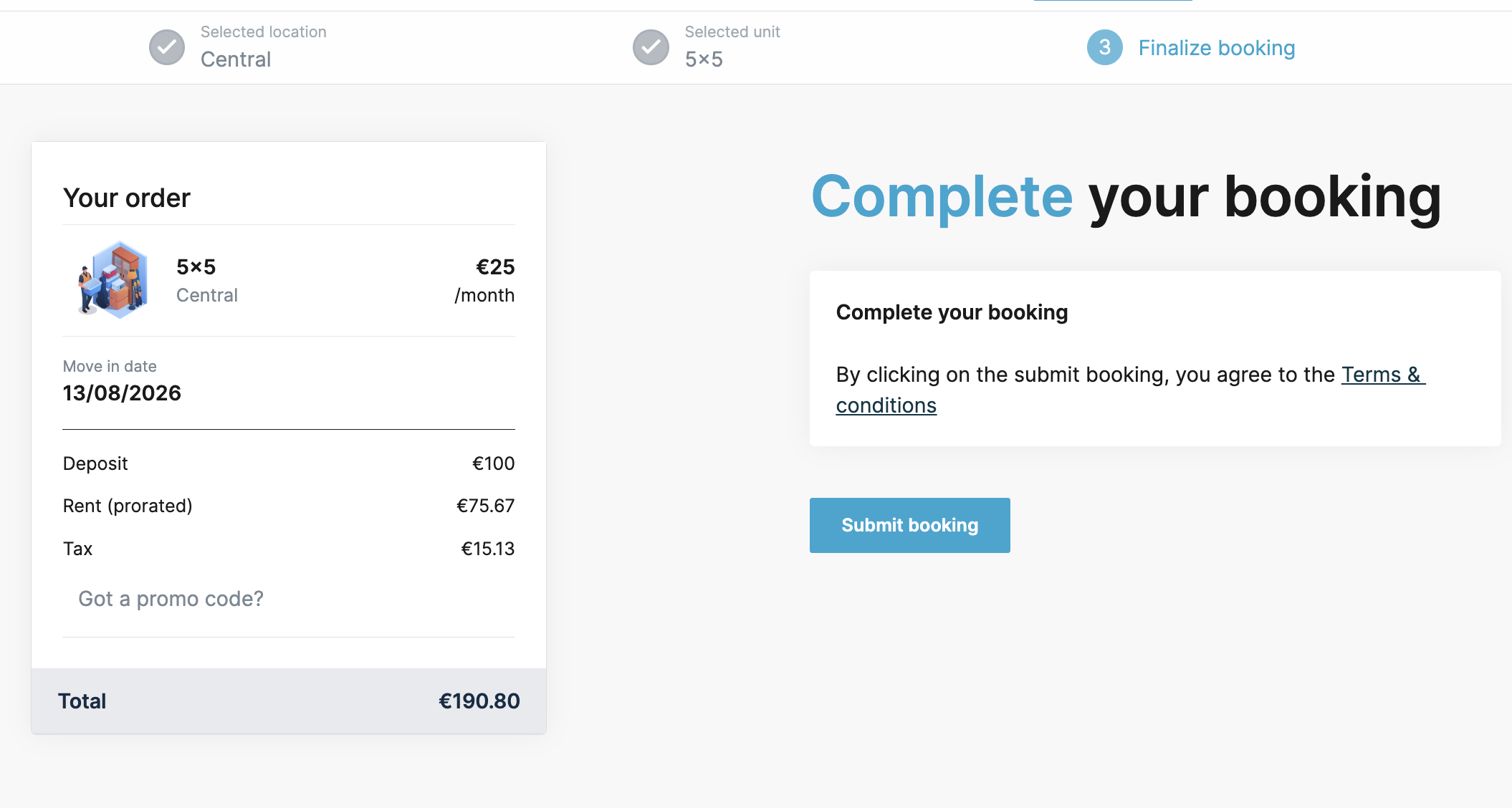This screenshot has height=808, width=1512.
Task: Submit the booking
Action: (910, 525)
